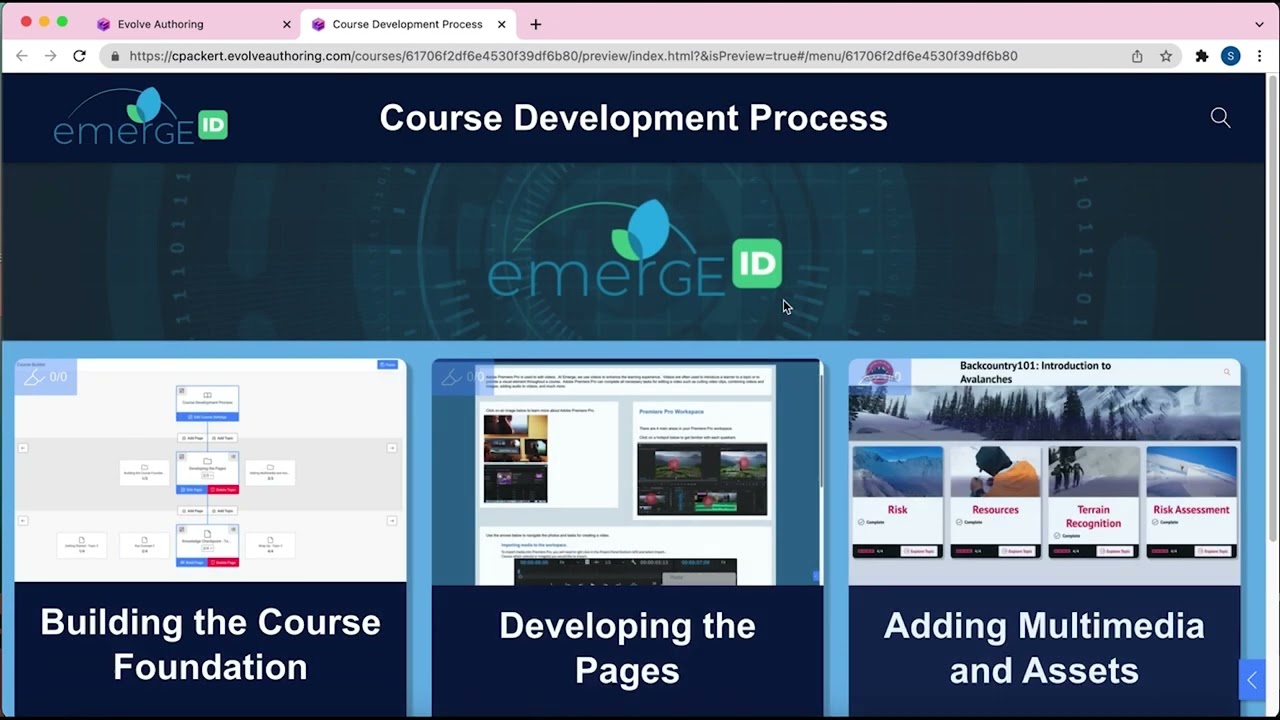Open Adding Multimedia and Assets thumbnail
1280x720 pixels.
[x=1044, y=472]
